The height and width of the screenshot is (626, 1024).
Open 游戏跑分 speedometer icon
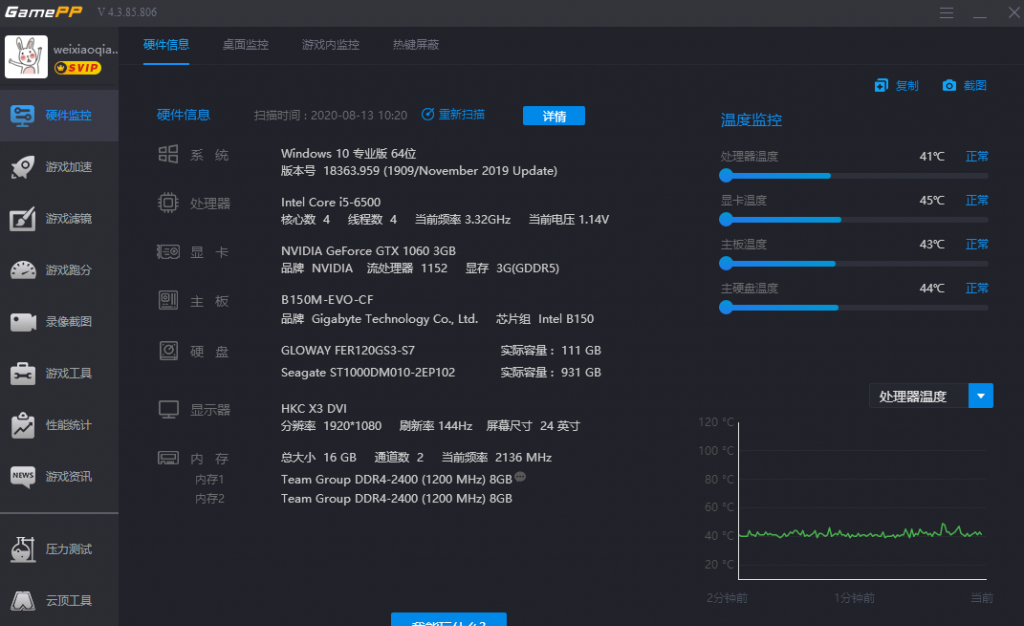(x=23, y=270)
